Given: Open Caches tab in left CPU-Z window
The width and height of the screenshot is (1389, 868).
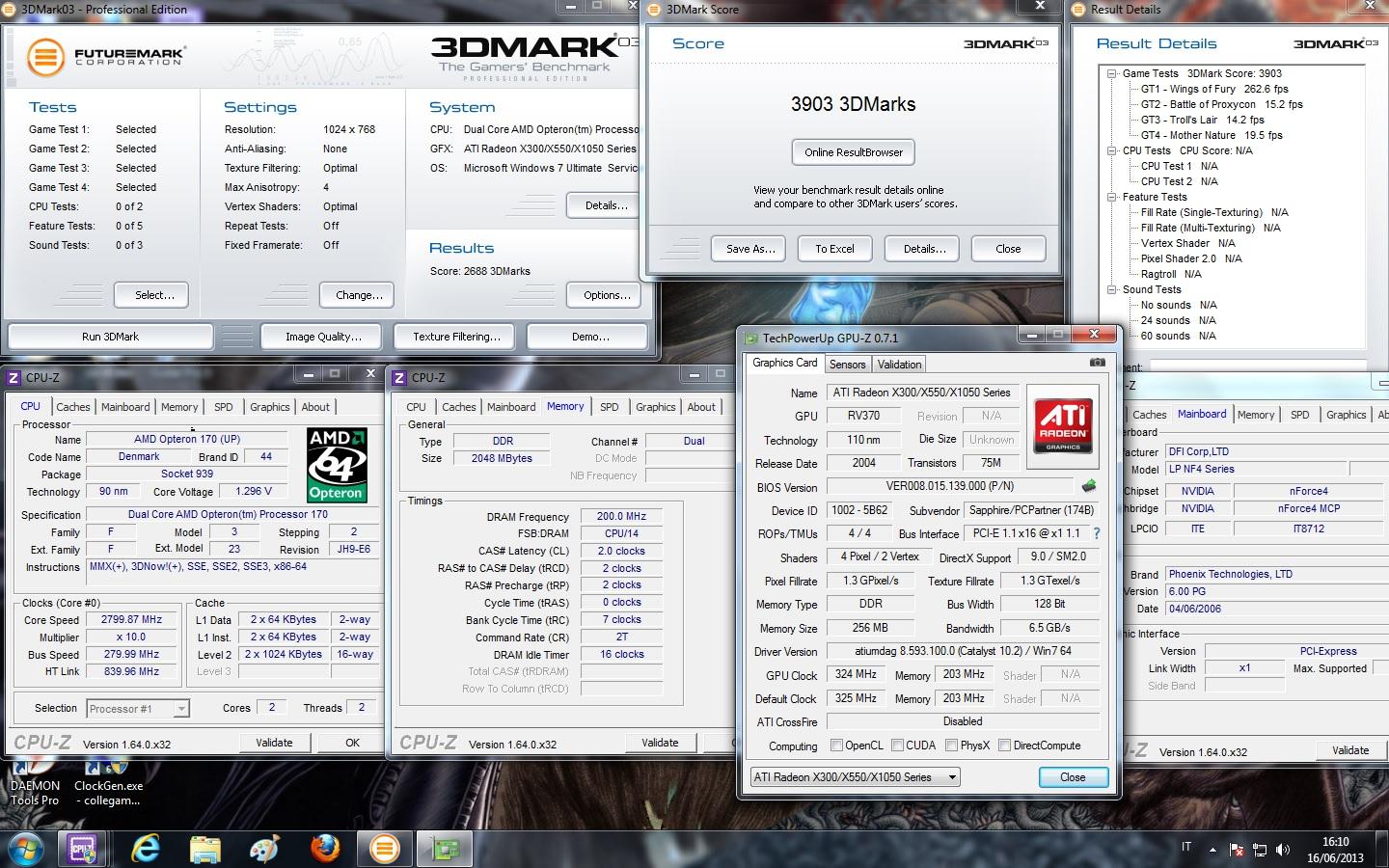Looking at the screenshot, I should pos(73,407).
